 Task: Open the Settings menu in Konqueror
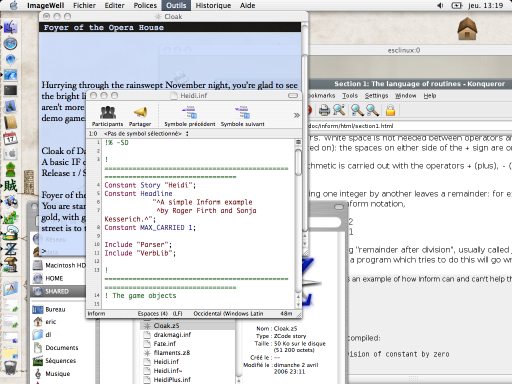pos(376,96)
